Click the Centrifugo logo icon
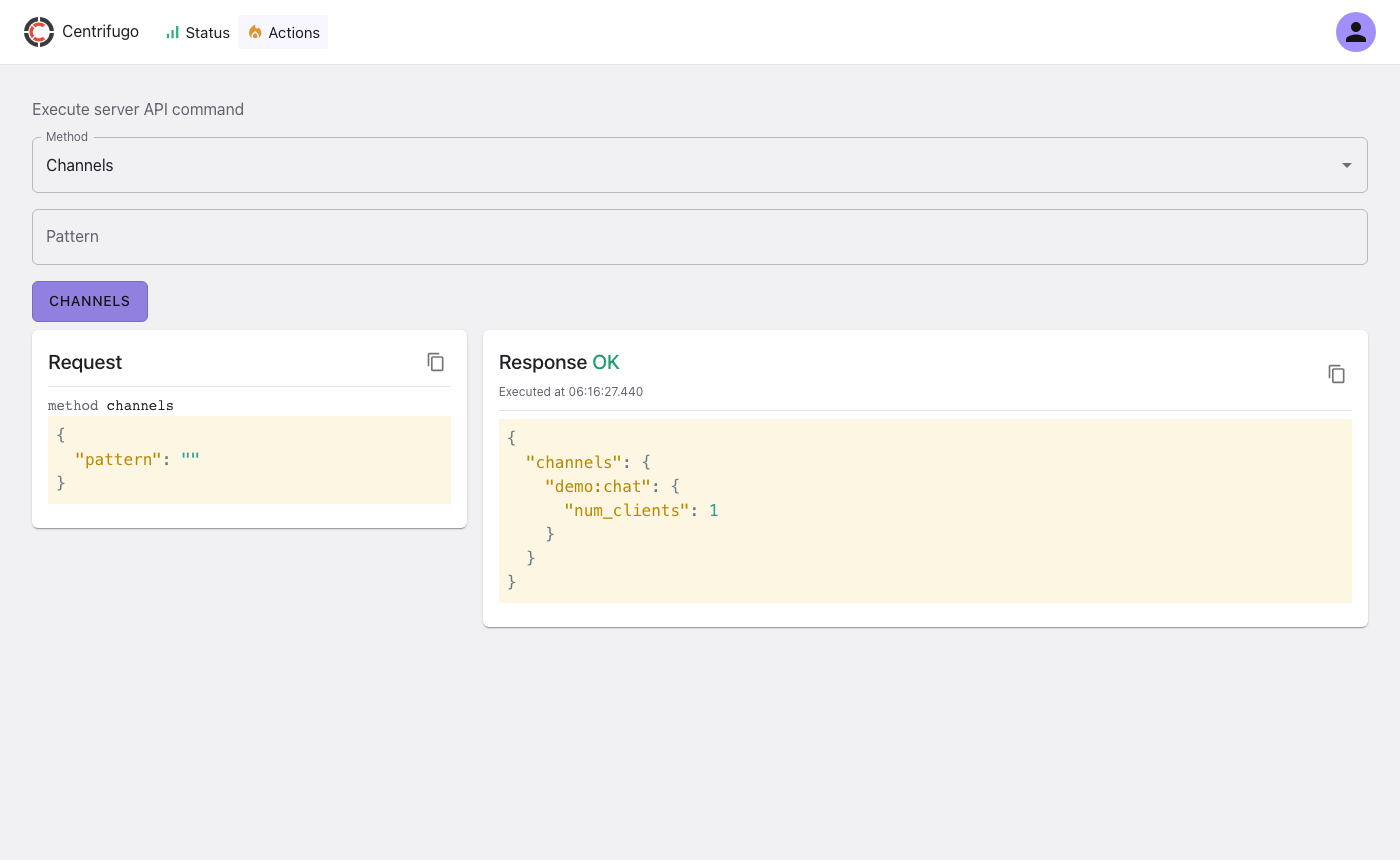Image resolution: width=1400 pixels, height=860 pixels. [x=39, y=32]
